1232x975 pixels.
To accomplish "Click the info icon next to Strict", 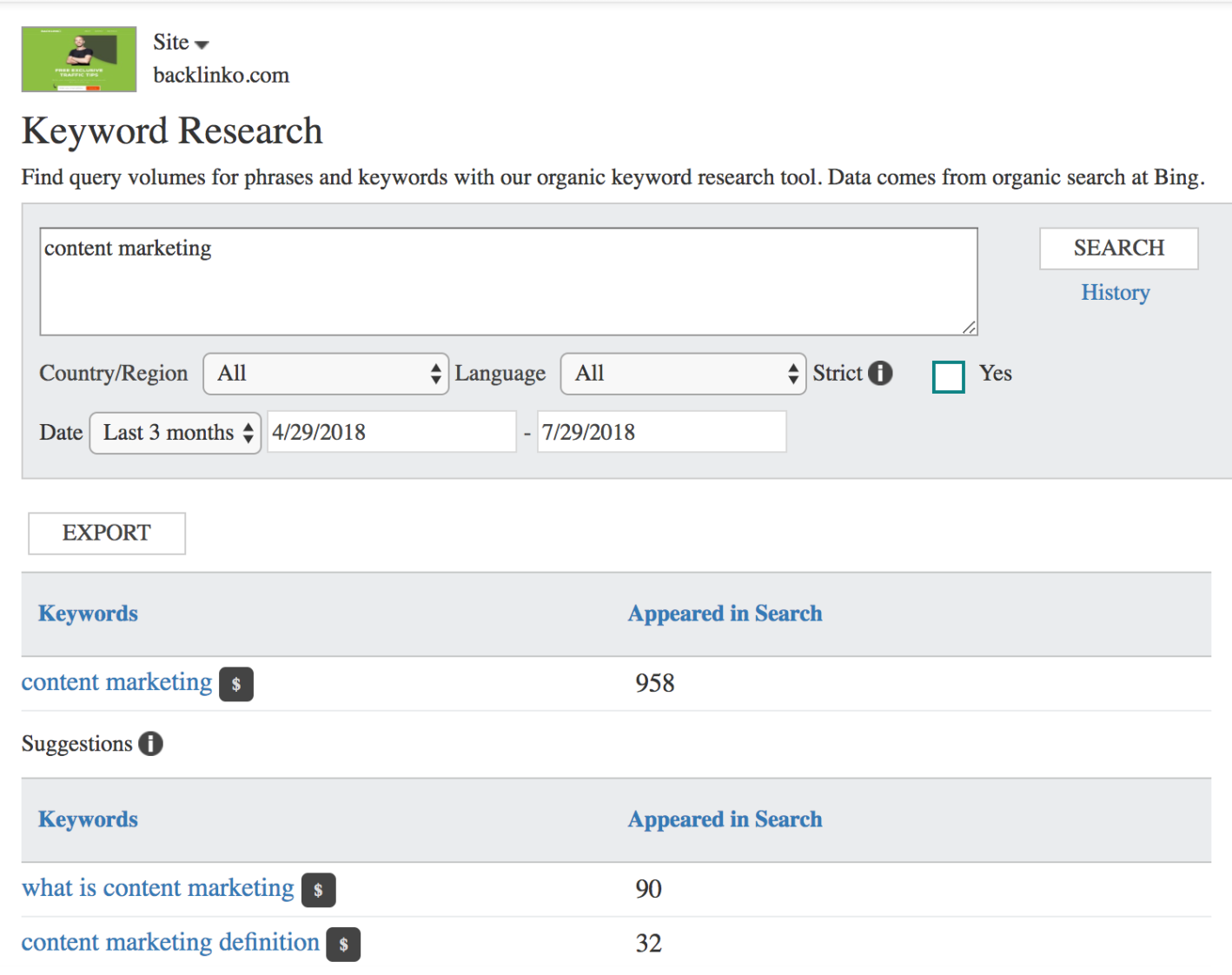I will pos(881,373).
